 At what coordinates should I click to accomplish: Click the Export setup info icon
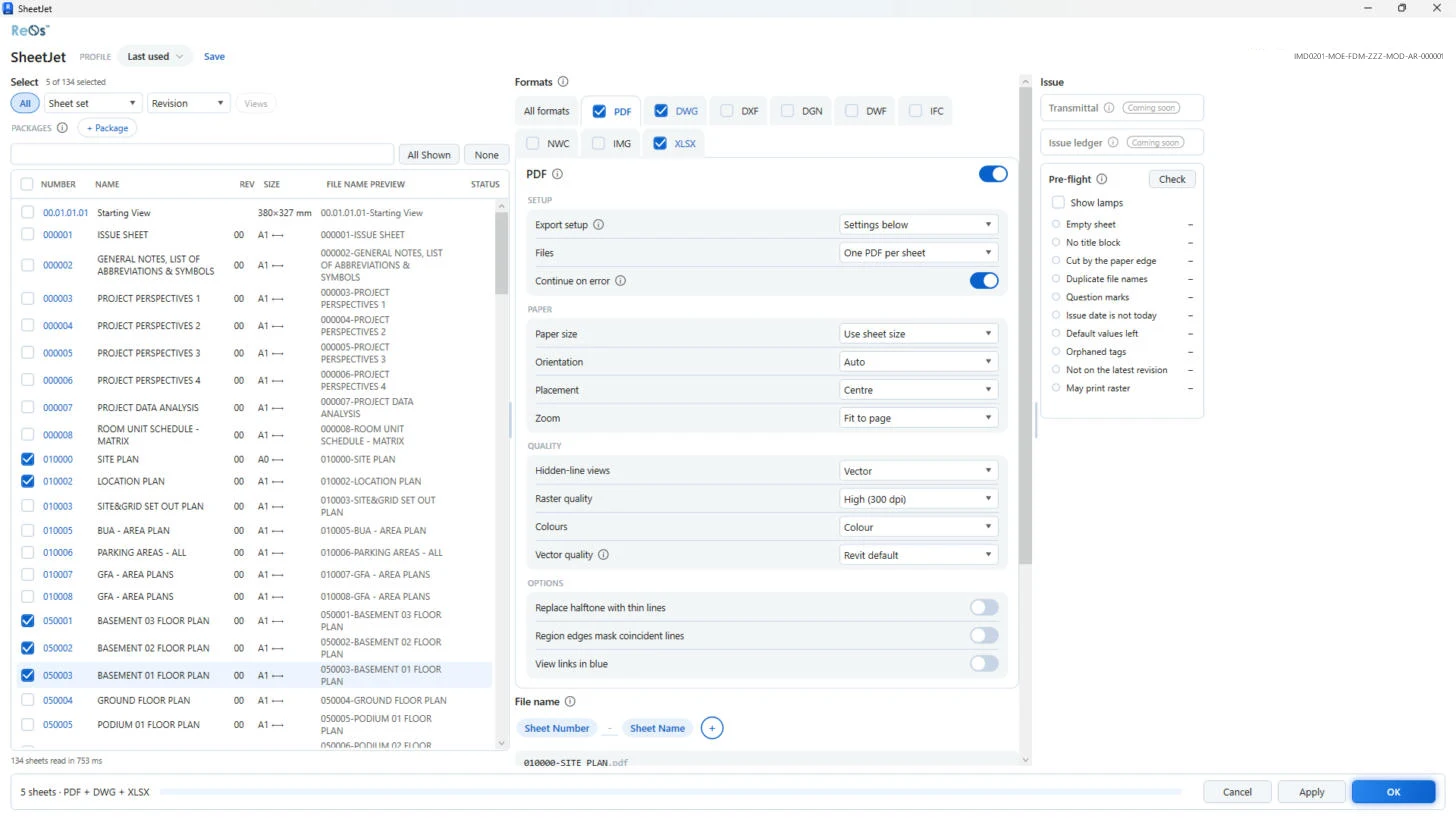(x=598, y=225)
